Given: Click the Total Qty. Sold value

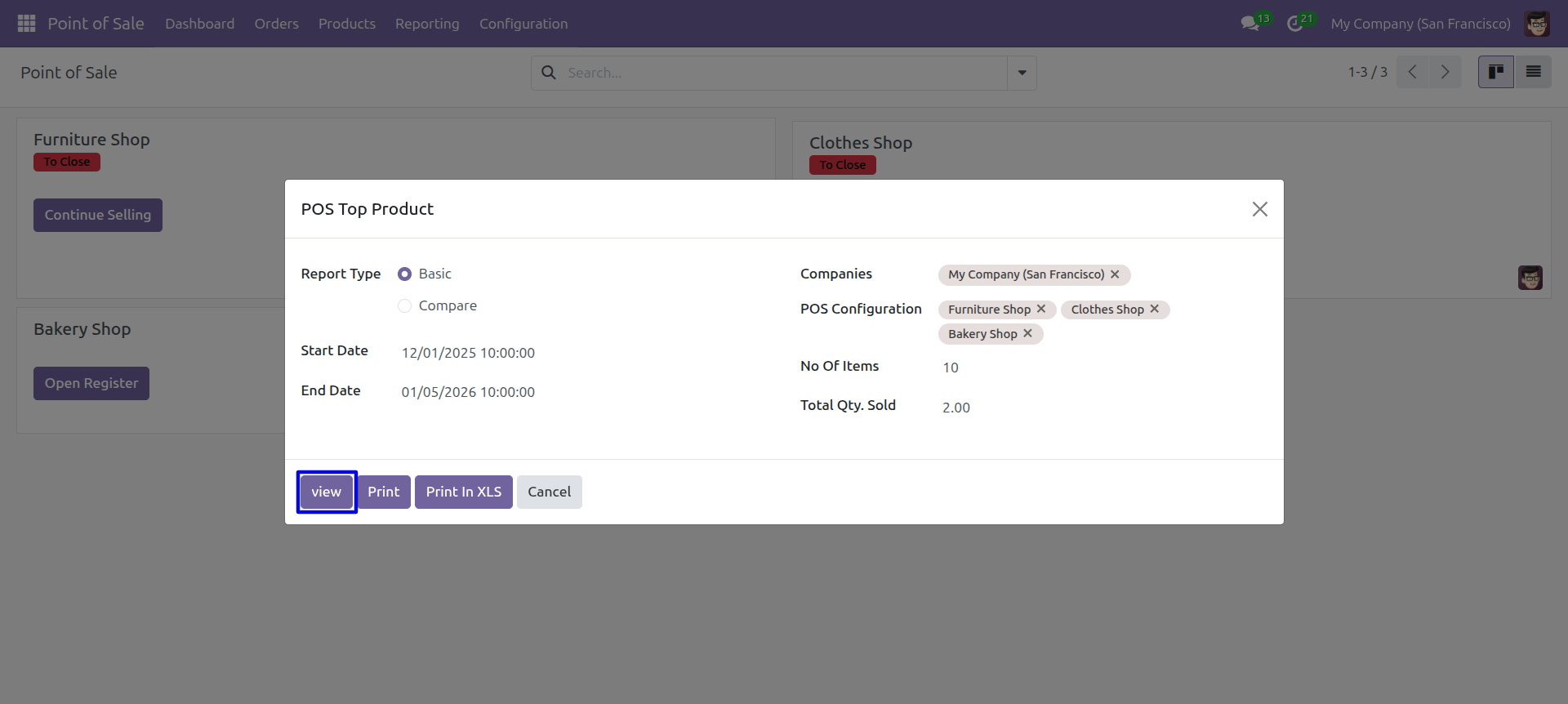Looking at the screenshot, I should (956, 408).
